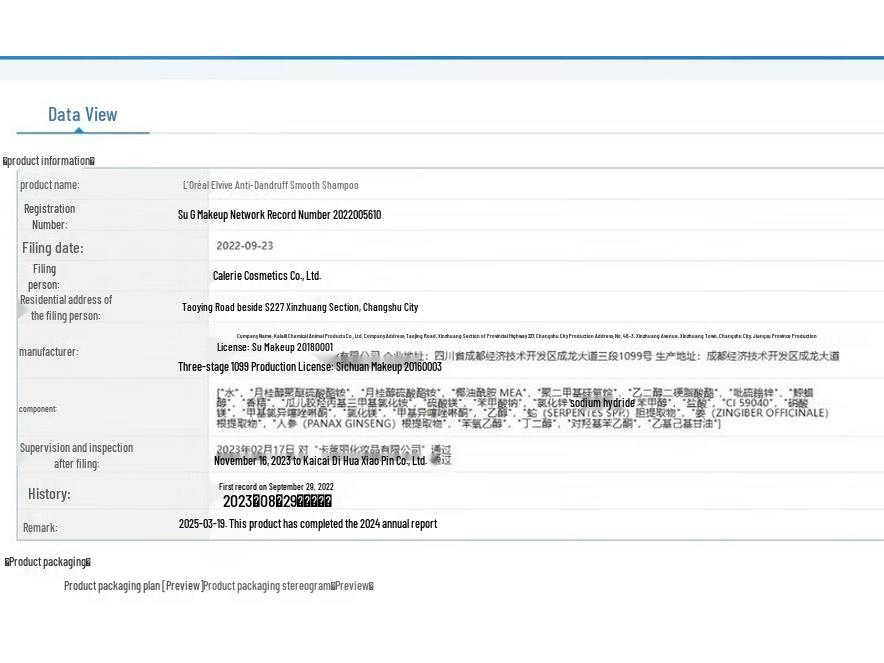The image size is (884, 663).
Task: Click the 2024 annual report remark
Action: pos(307,524)
